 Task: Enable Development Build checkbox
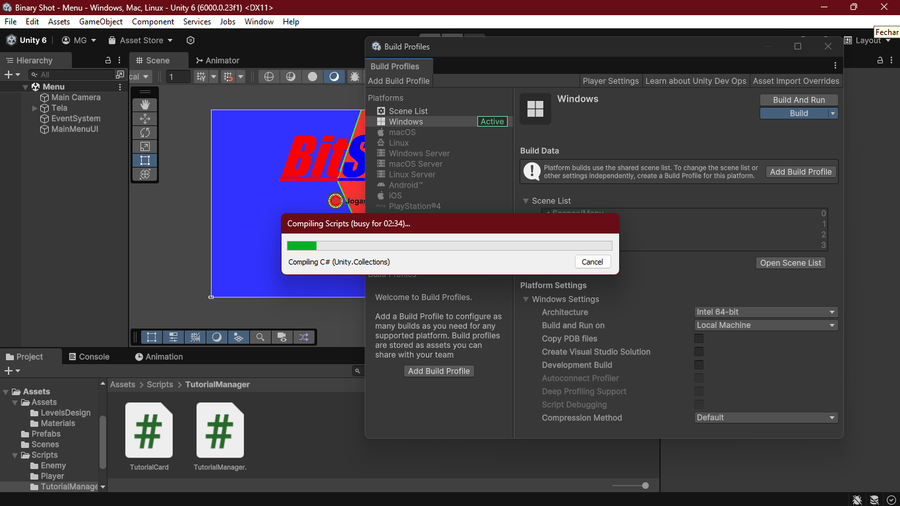coord(699,365)
